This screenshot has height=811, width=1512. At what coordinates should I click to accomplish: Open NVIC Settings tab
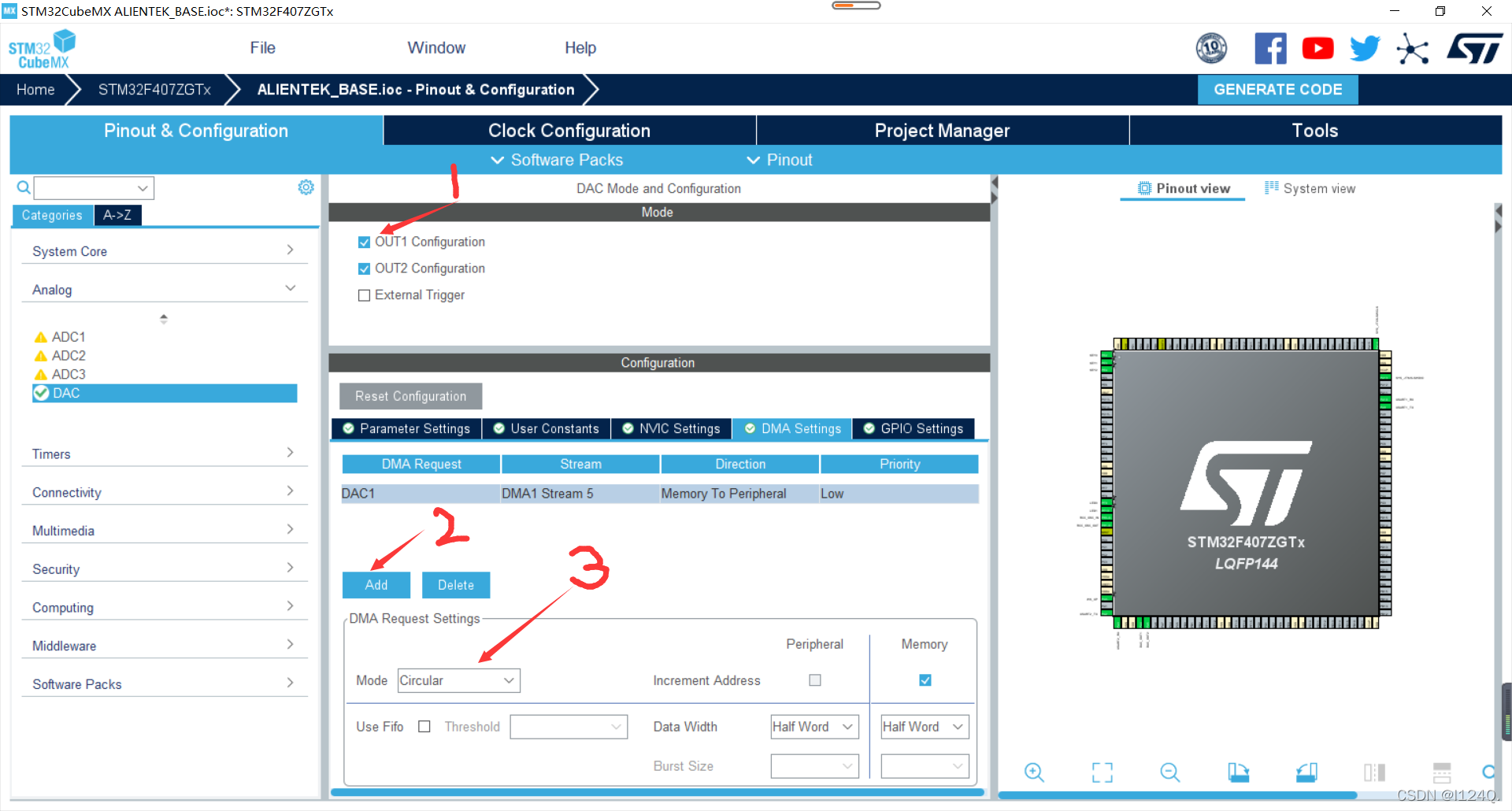tap(671, 428)
